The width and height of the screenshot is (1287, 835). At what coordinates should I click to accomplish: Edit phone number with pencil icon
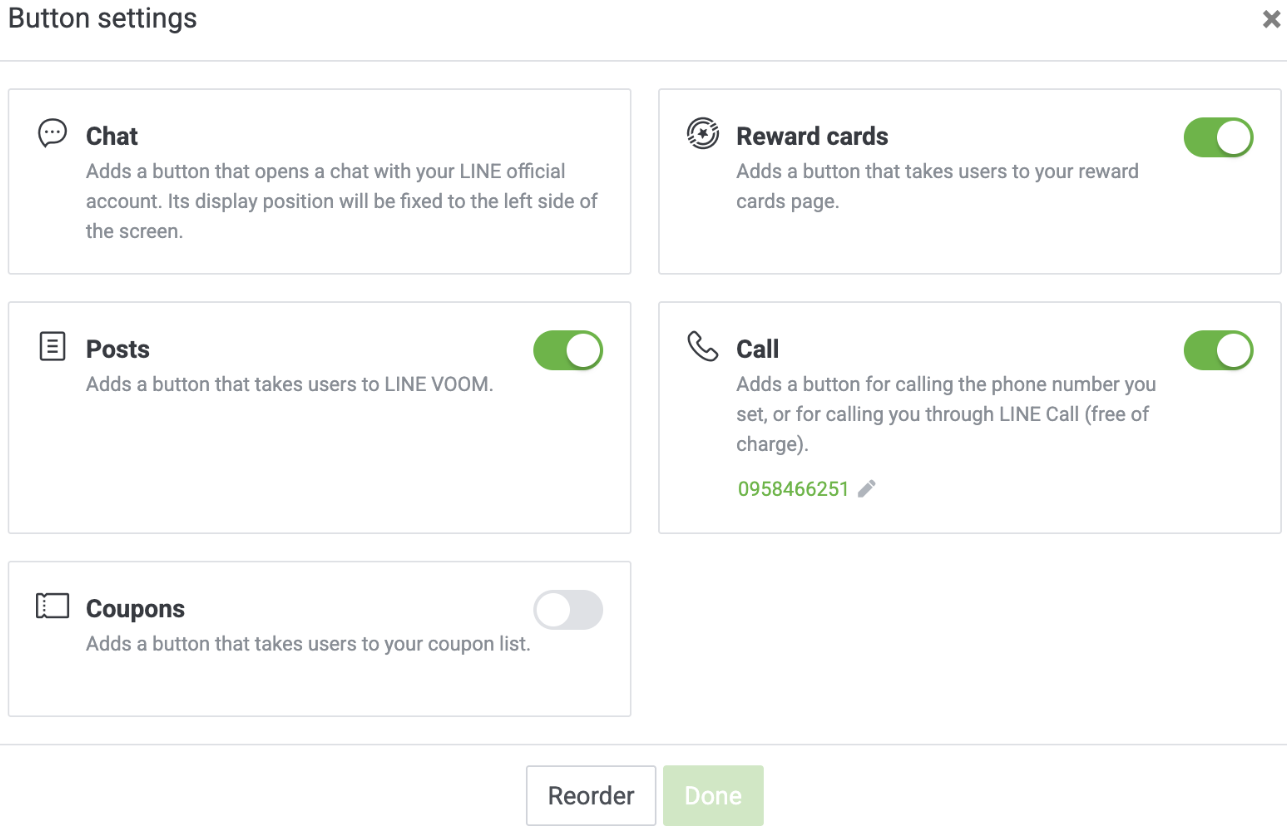(x=867, y=489)
